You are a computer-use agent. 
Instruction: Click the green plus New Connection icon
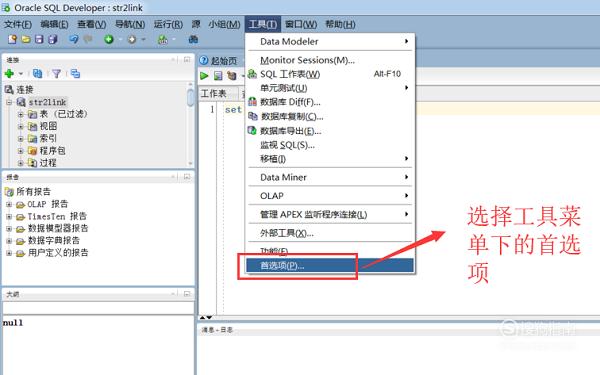click(9, 73)
